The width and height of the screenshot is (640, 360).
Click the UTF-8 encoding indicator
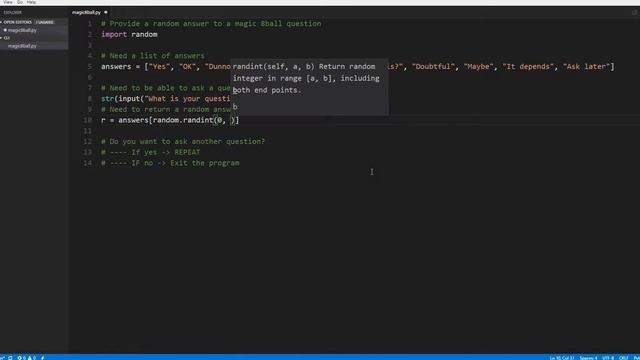608,358
